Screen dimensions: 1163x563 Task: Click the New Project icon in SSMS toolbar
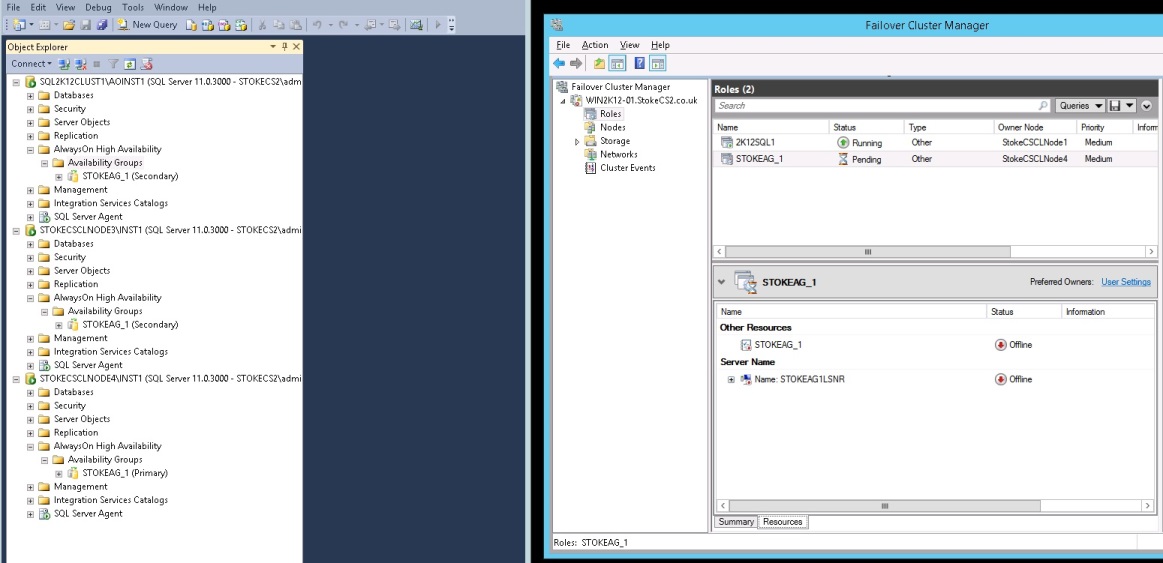(x=19, y=24)
